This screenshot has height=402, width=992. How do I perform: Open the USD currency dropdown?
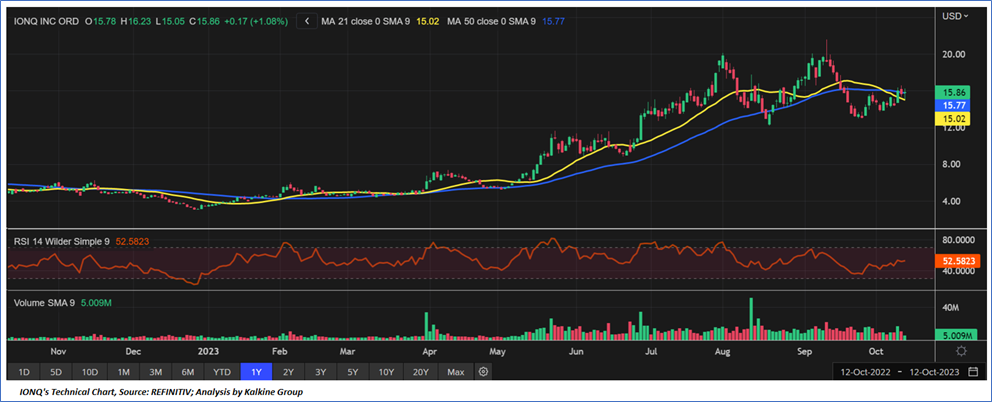point(956,16)
